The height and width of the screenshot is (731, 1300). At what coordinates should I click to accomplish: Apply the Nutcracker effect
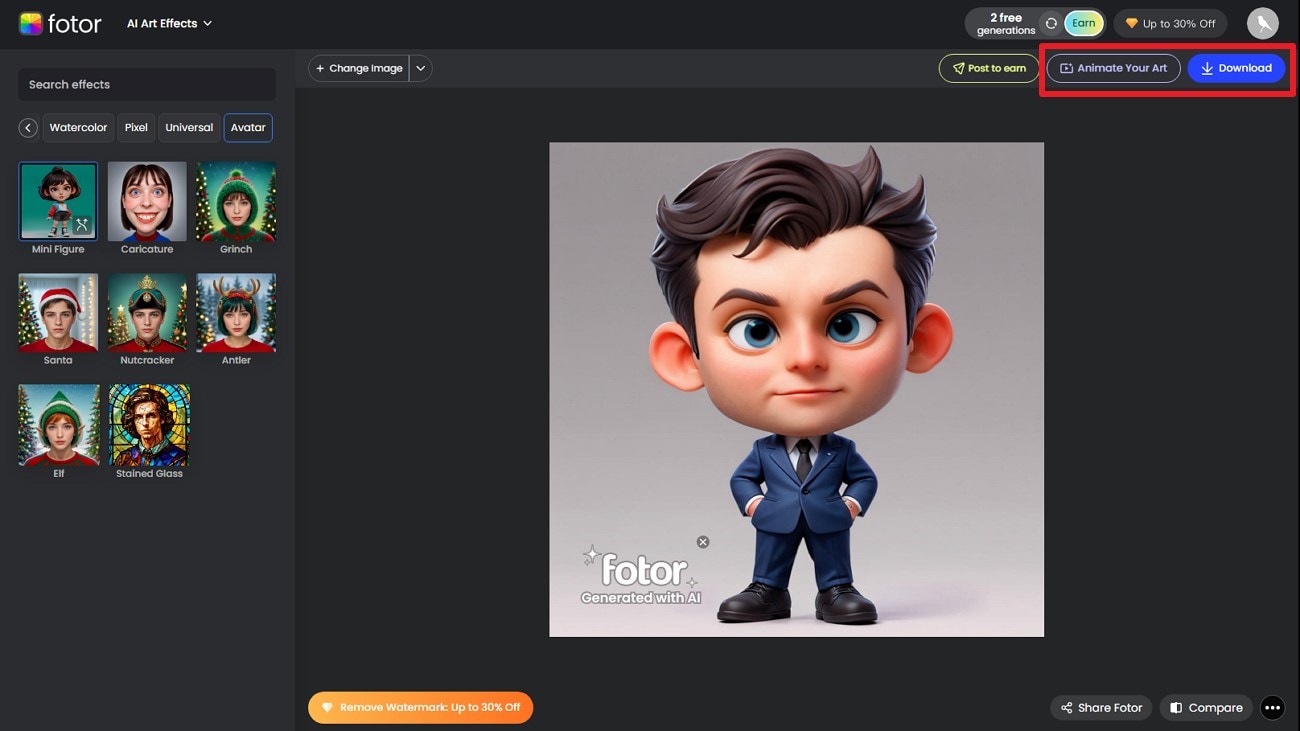point(147,312)
